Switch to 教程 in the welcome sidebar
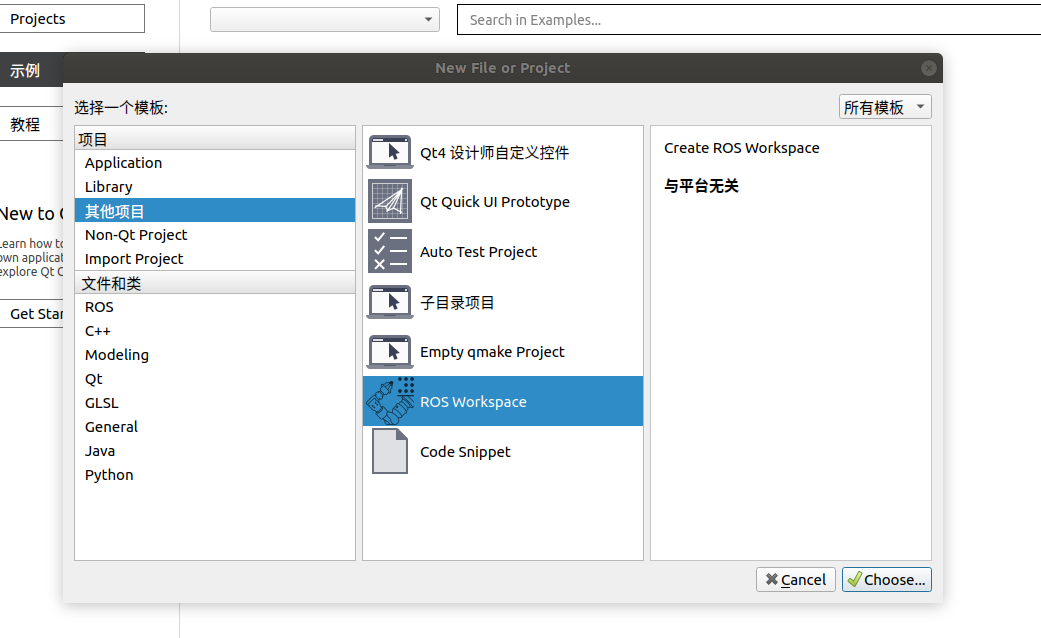The width and height of the screenshot is (1041, 638). [x=32, y=124]
